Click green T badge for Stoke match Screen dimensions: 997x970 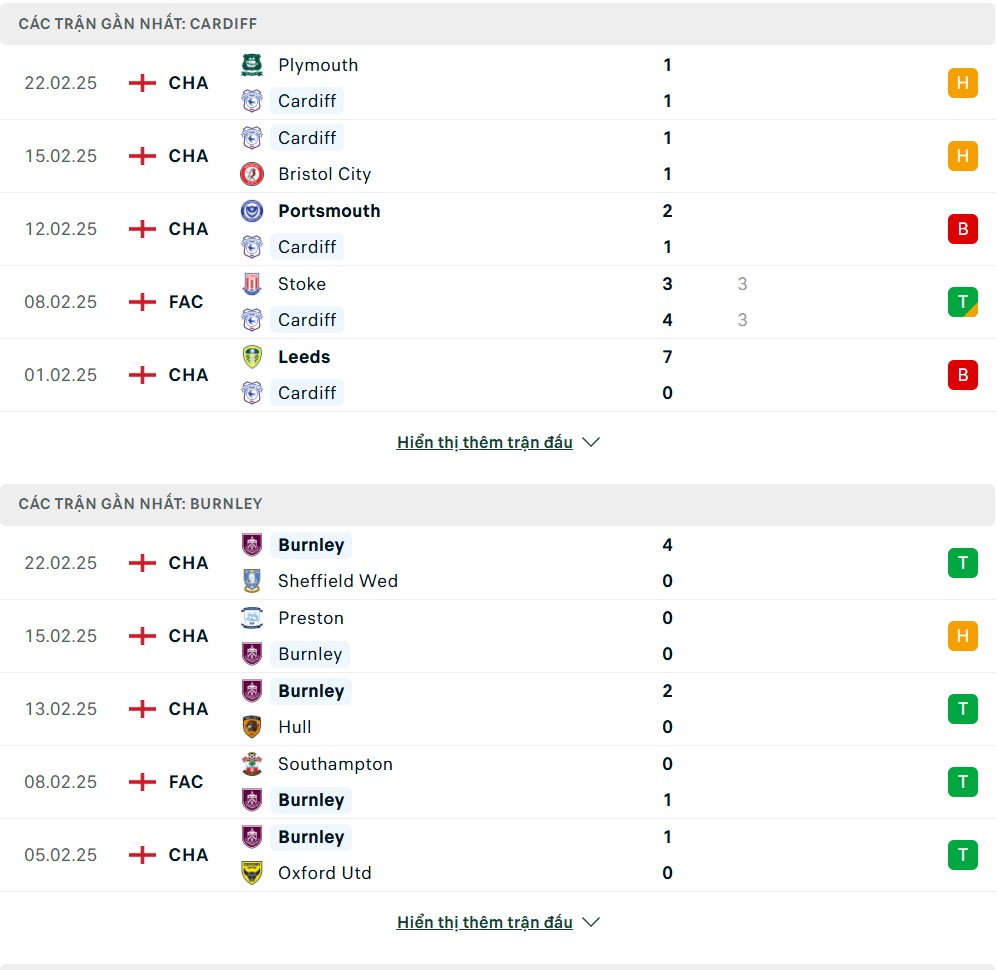(x=962, y=302)
